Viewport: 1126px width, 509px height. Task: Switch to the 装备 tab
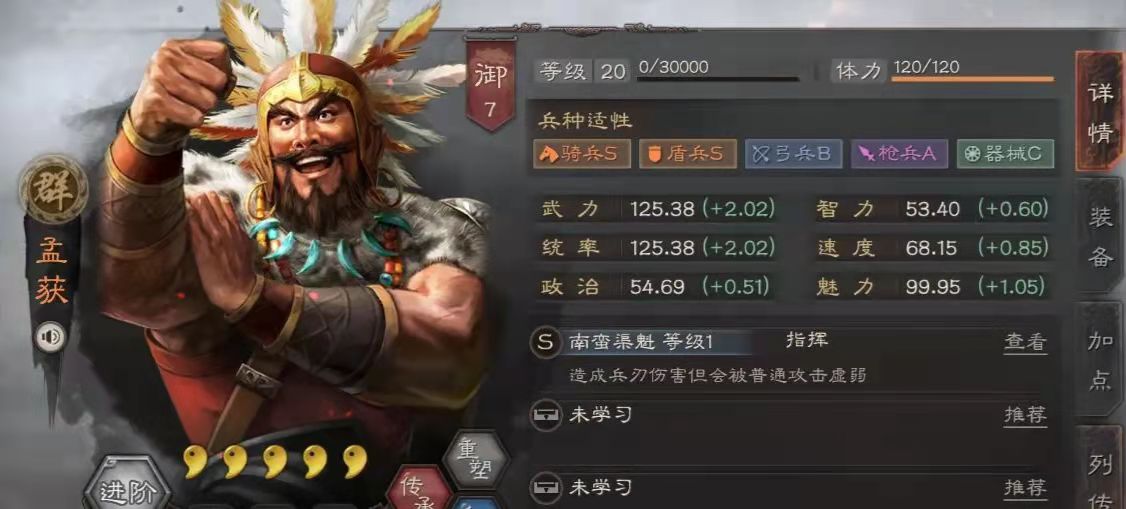click(x=1099, y=235)
